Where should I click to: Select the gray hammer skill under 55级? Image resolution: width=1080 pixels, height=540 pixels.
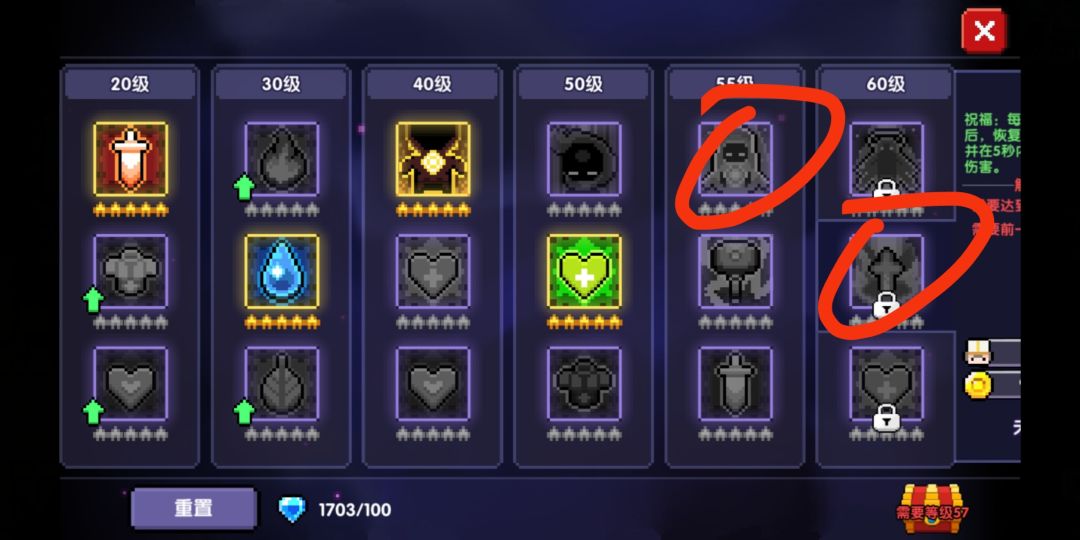[735, 271]
